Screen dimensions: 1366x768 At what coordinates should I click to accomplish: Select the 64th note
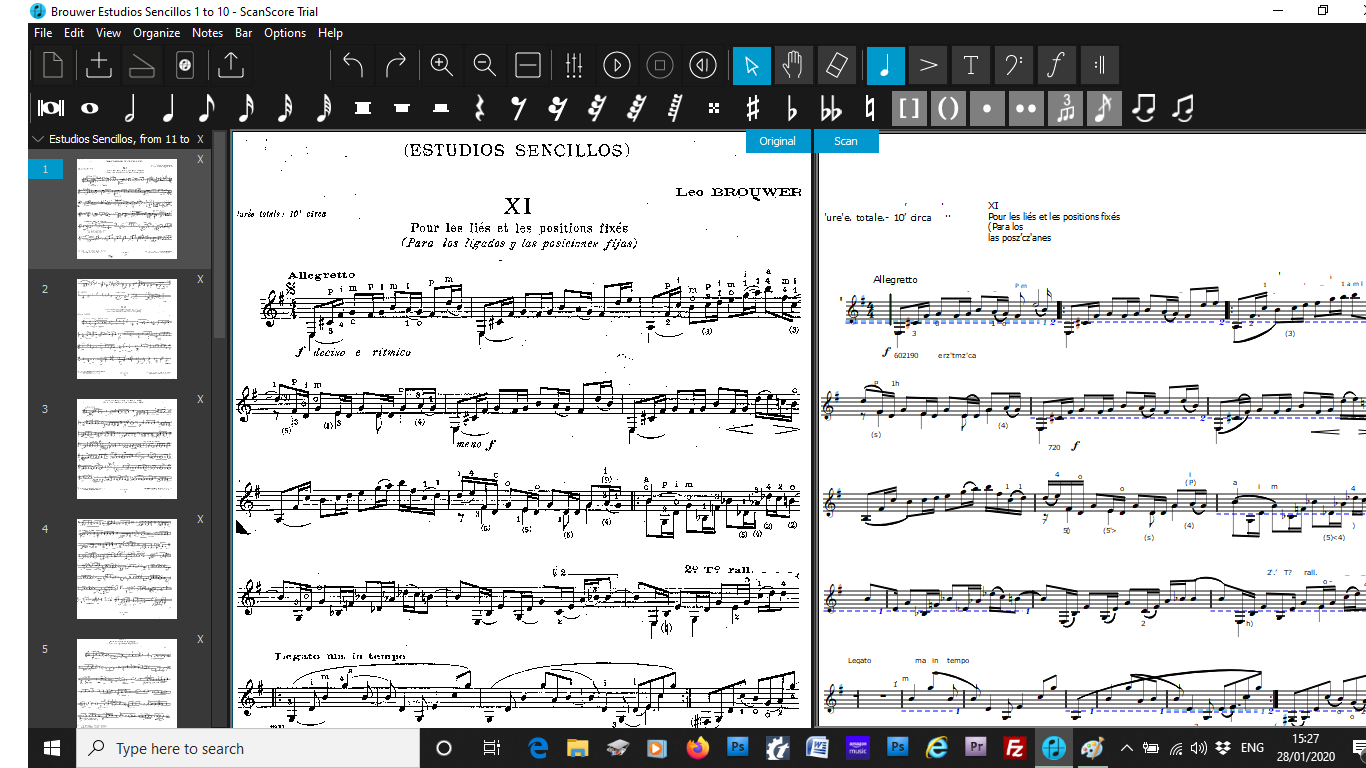[x=324, y=108]
